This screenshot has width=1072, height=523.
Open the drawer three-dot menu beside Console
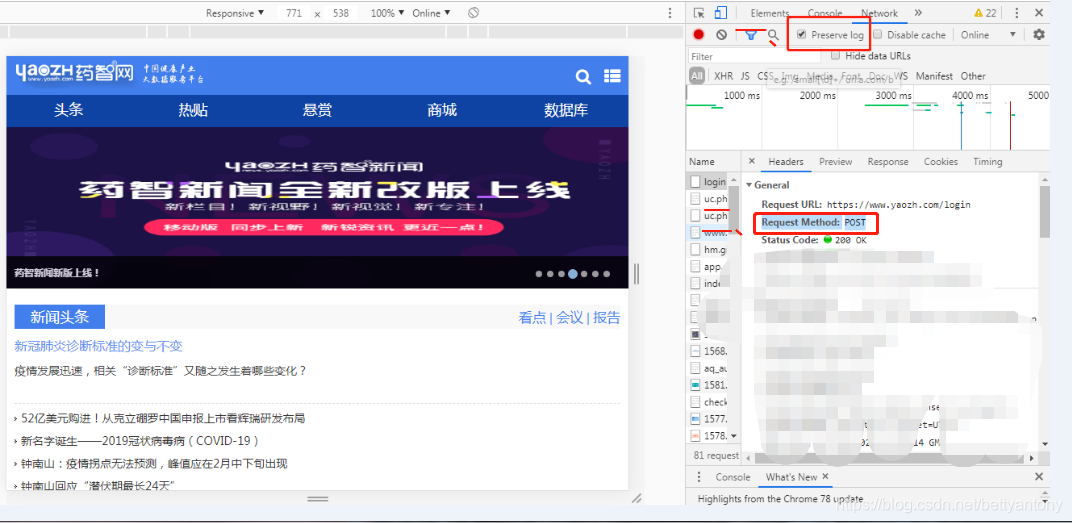[x=699, y=477]
